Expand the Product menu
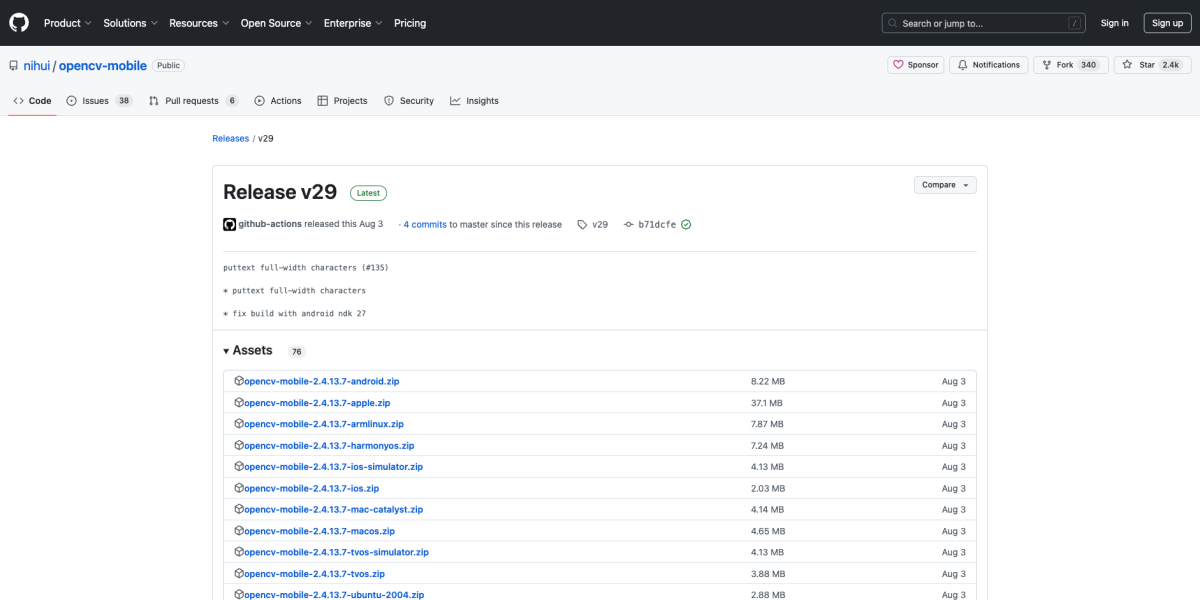Screen dimensions: 1200x600 (67, 23)
